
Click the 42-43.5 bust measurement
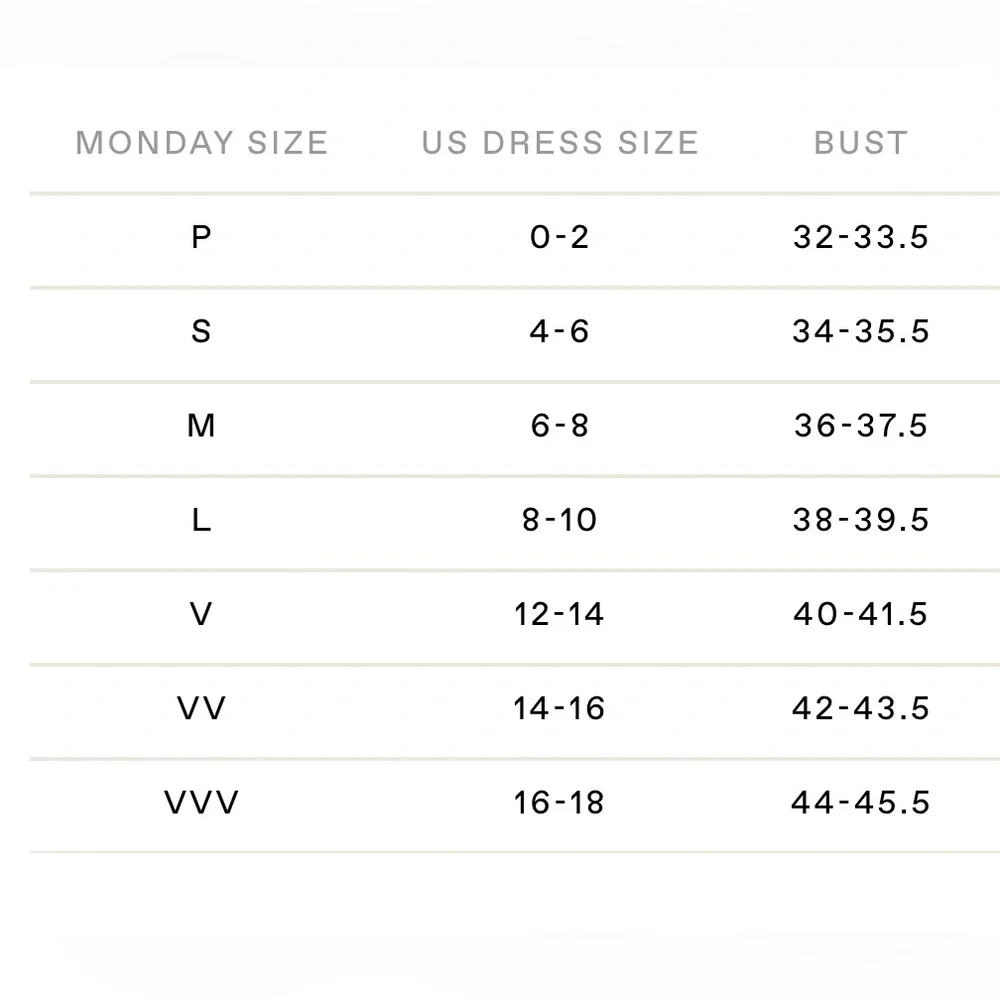861,709
